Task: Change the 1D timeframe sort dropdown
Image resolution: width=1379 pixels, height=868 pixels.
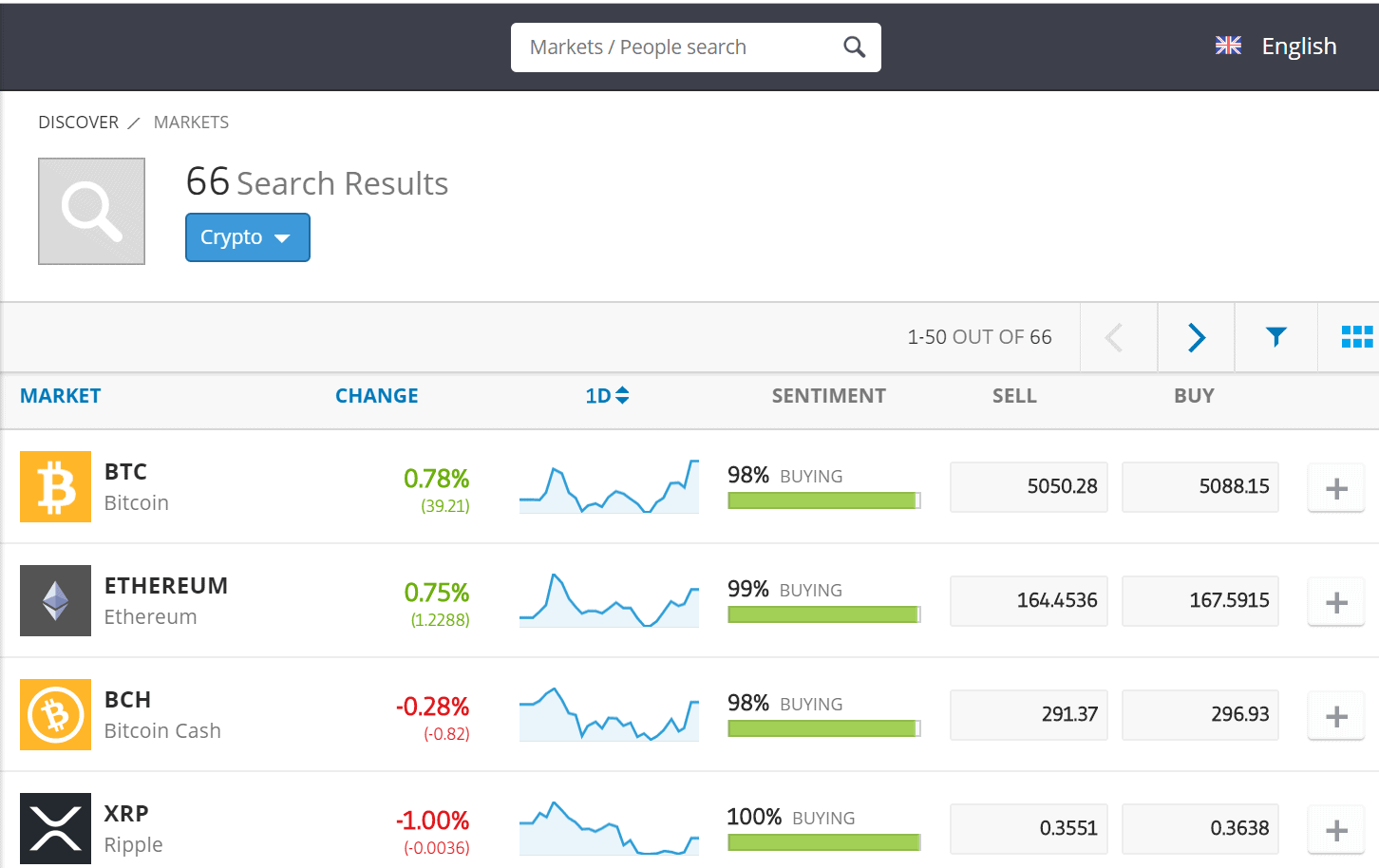Action: pyautogui.click(x=607, y=396)
